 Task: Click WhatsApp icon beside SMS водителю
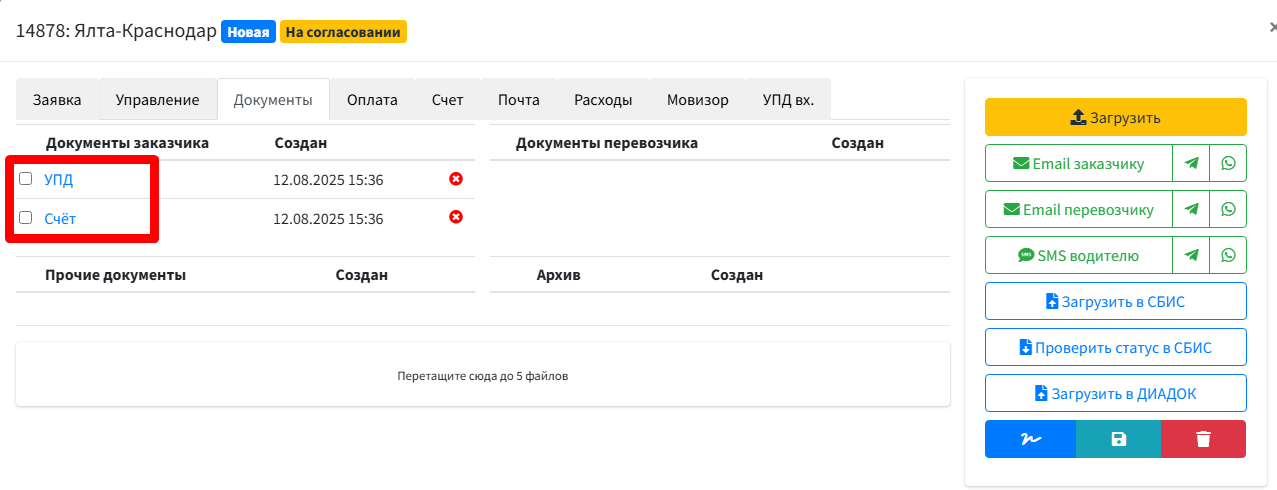(x=1228, y=255)
